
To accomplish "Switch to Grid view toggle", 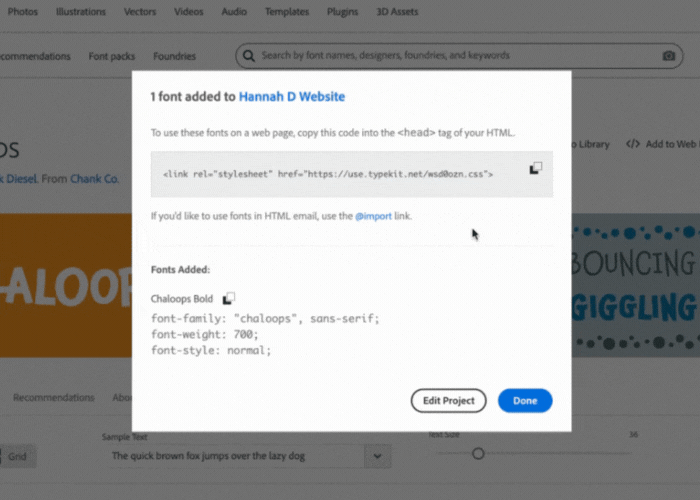I will tap(17, 456).
